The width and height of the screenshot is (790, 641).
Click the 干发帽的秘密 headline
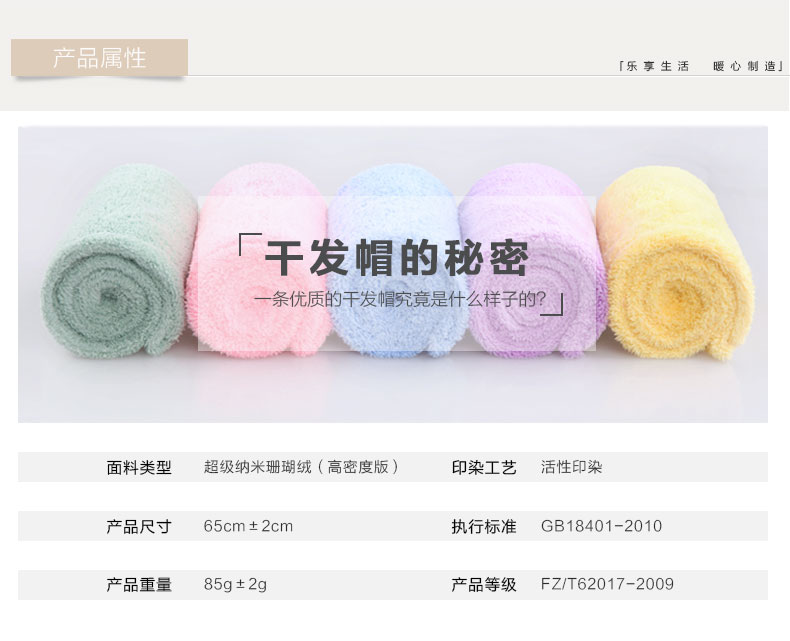point(397,258)
